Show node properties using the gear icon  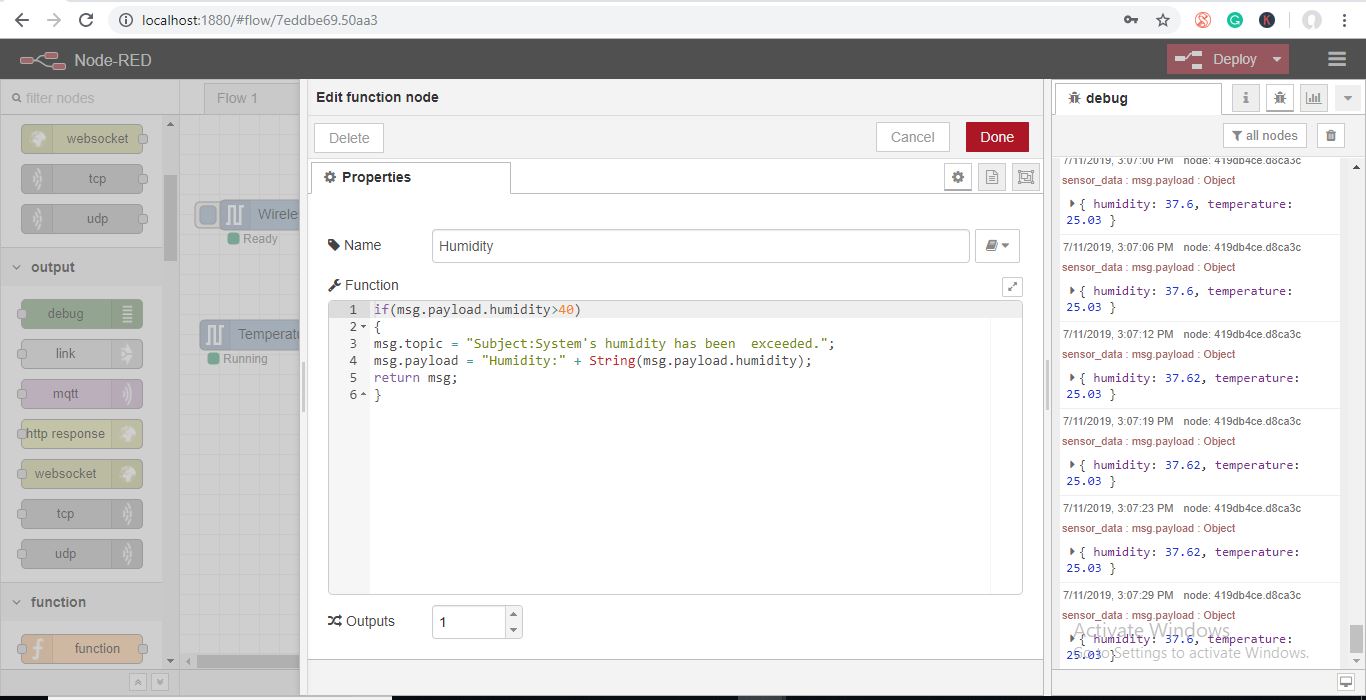(958, 177)
